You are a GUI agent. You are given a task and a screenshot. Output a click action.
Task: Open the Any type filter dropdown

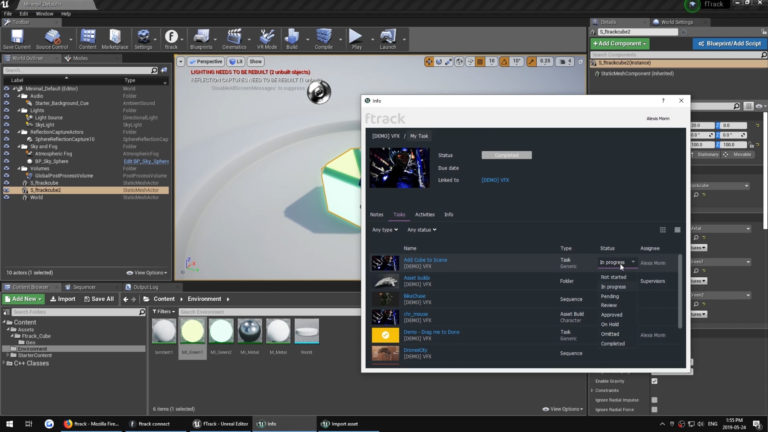tap(384, 230)
